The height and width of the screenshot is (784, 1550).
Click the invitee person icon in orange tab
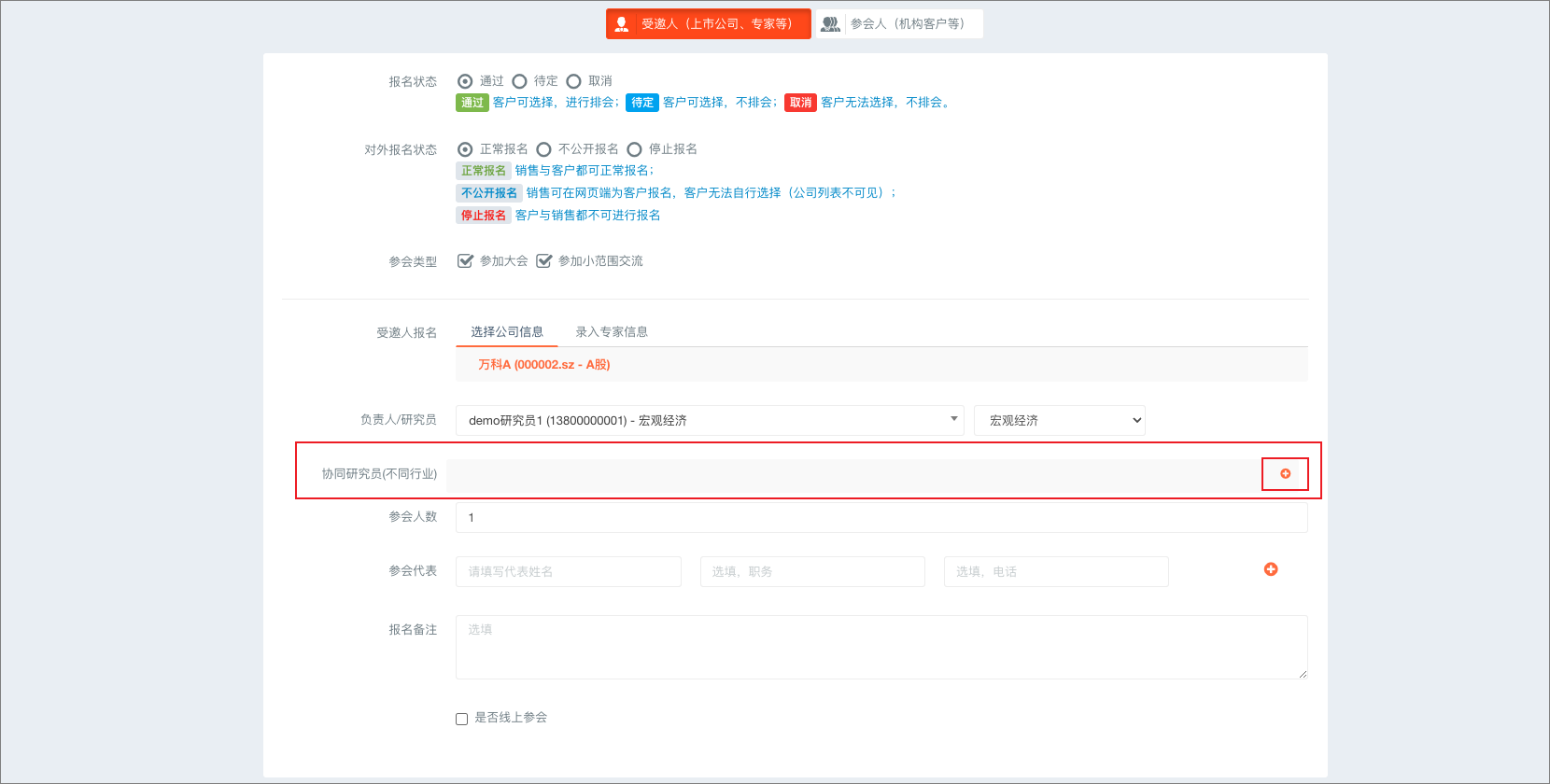tap(622, 24)
